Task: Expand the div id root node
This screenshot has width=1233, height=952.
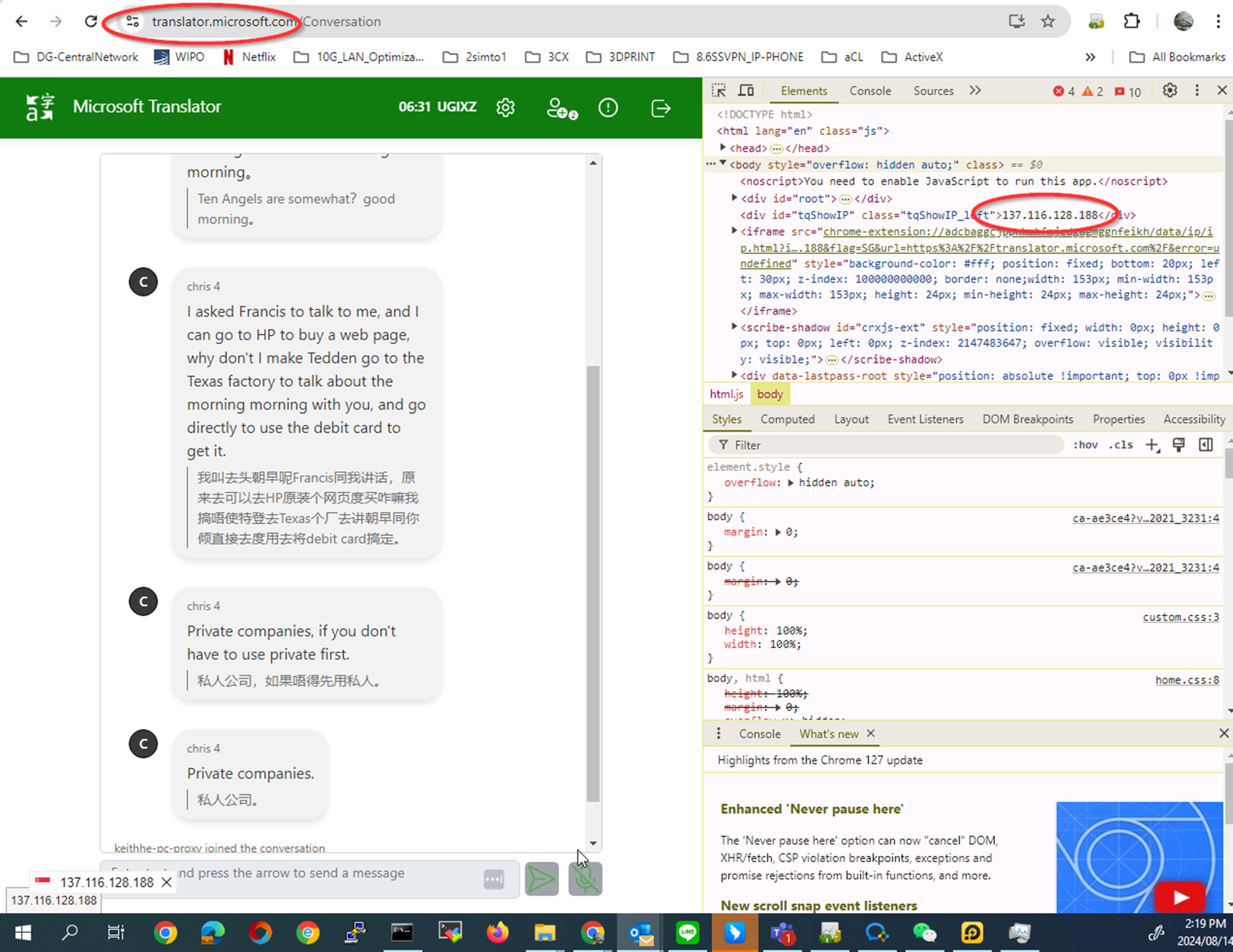Action: click(x=735, y=198)
